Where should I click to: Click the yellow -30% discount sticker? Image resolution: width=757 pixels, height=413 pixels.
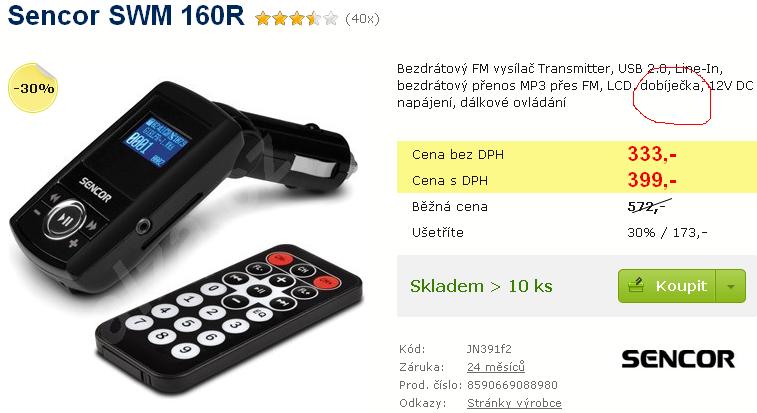33,88
